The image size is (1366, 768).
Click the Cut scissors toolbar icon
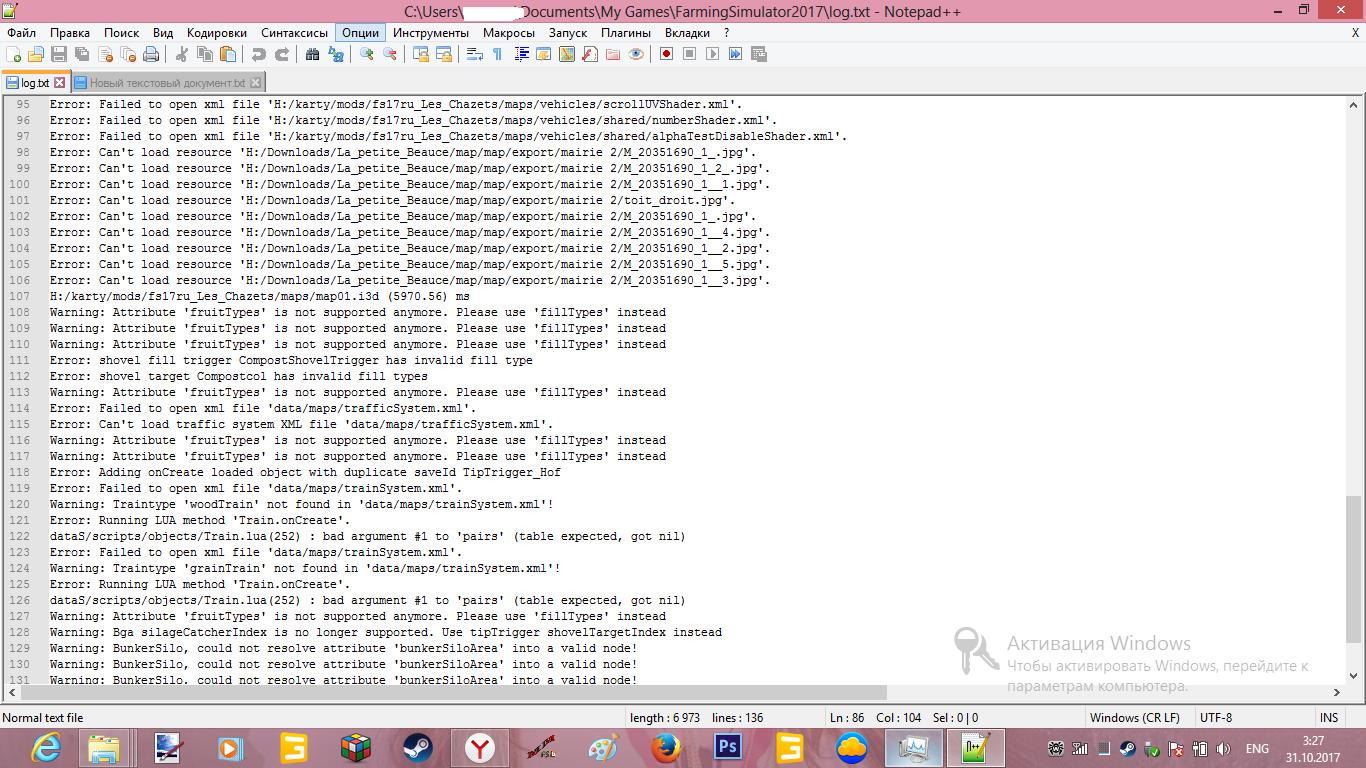182,54
